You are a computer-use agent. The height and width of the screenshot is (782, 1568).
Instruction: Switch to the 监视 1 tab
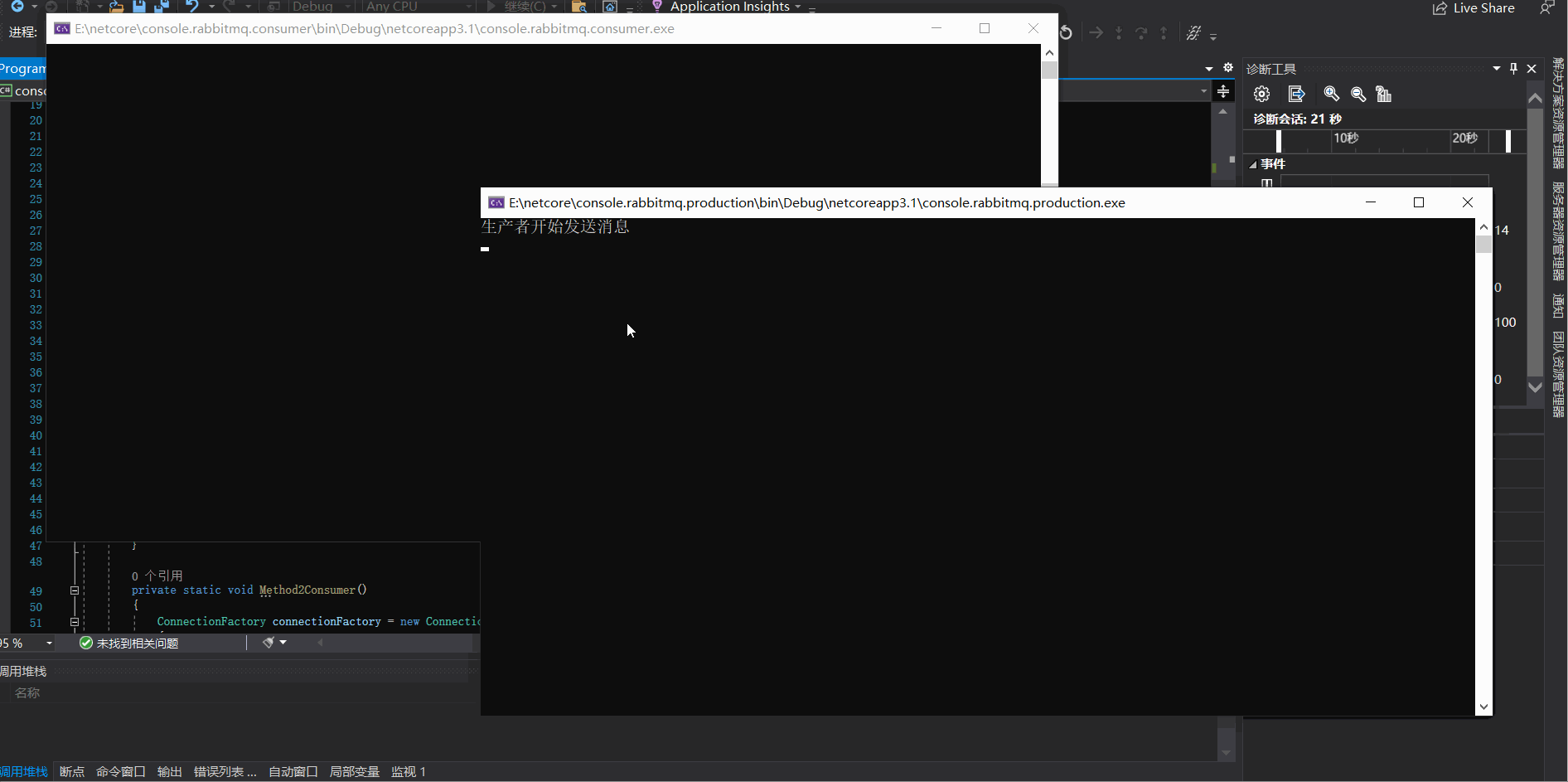(409, 772)
